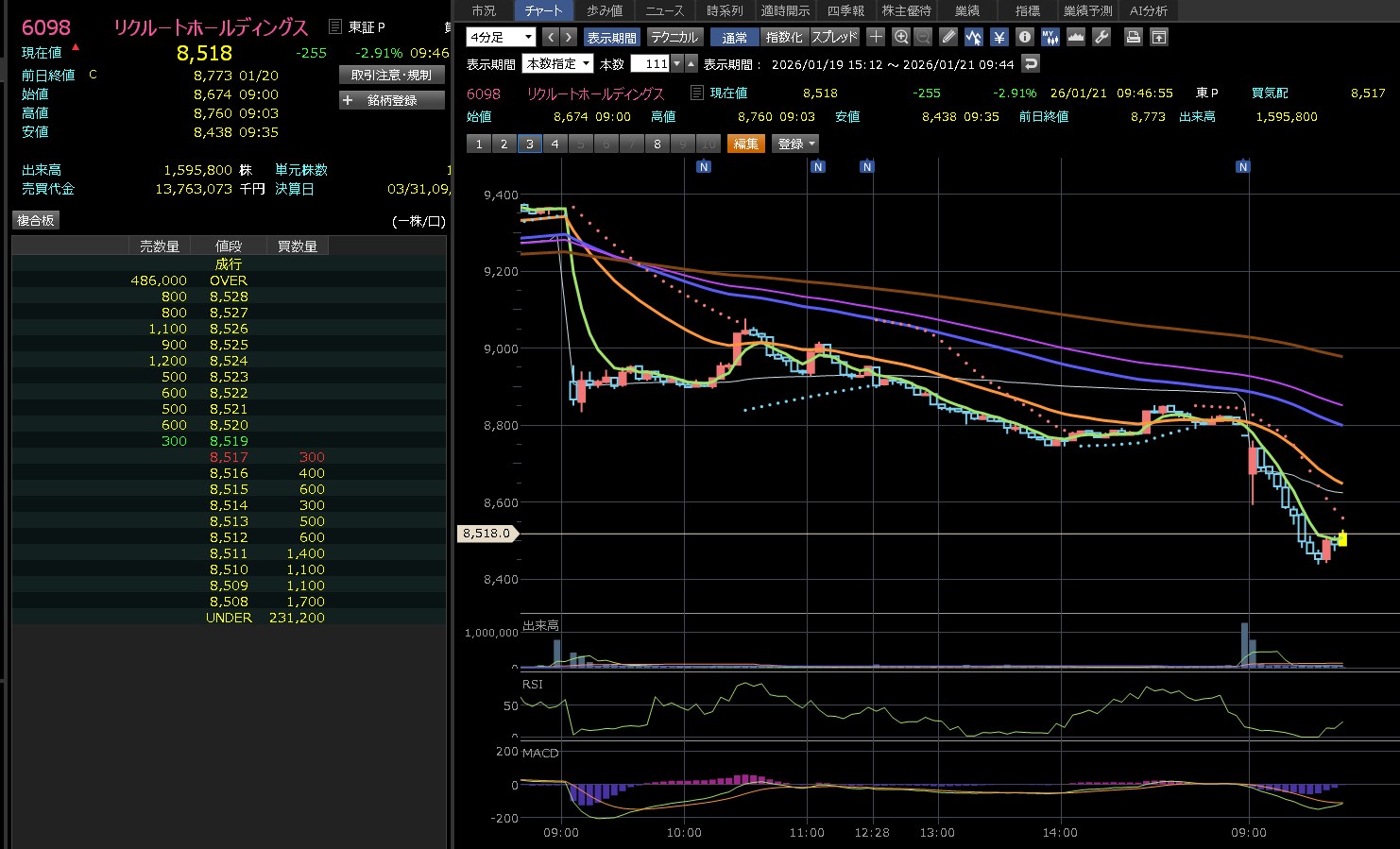Click the yen price display icon
This screenshot has height=849, width=1400.
[x=999, y=37]
